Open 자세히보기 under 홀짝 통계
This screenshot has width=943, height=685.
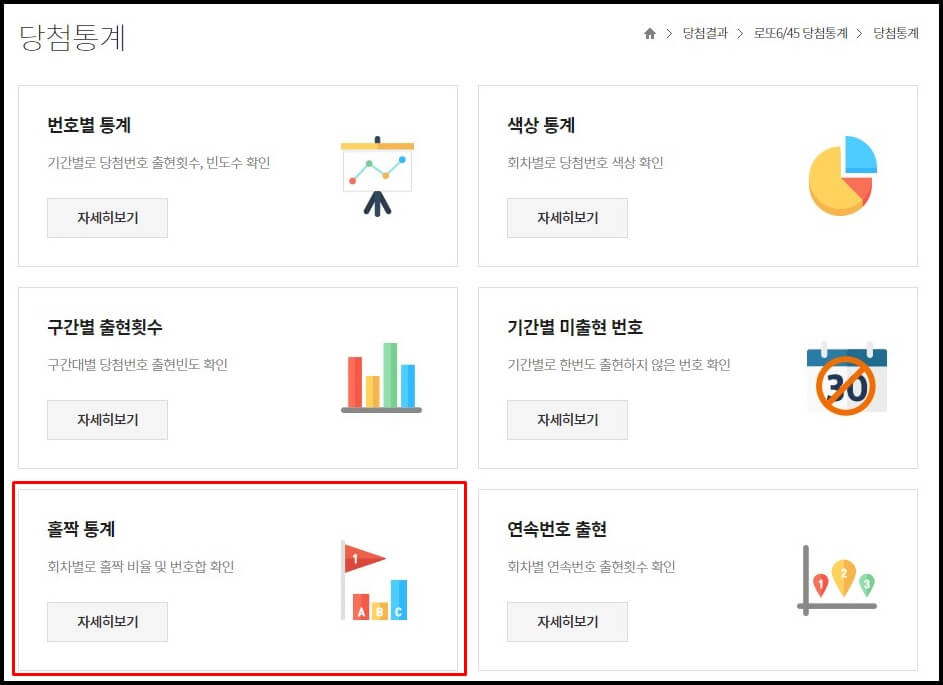(x=108, y=622)
